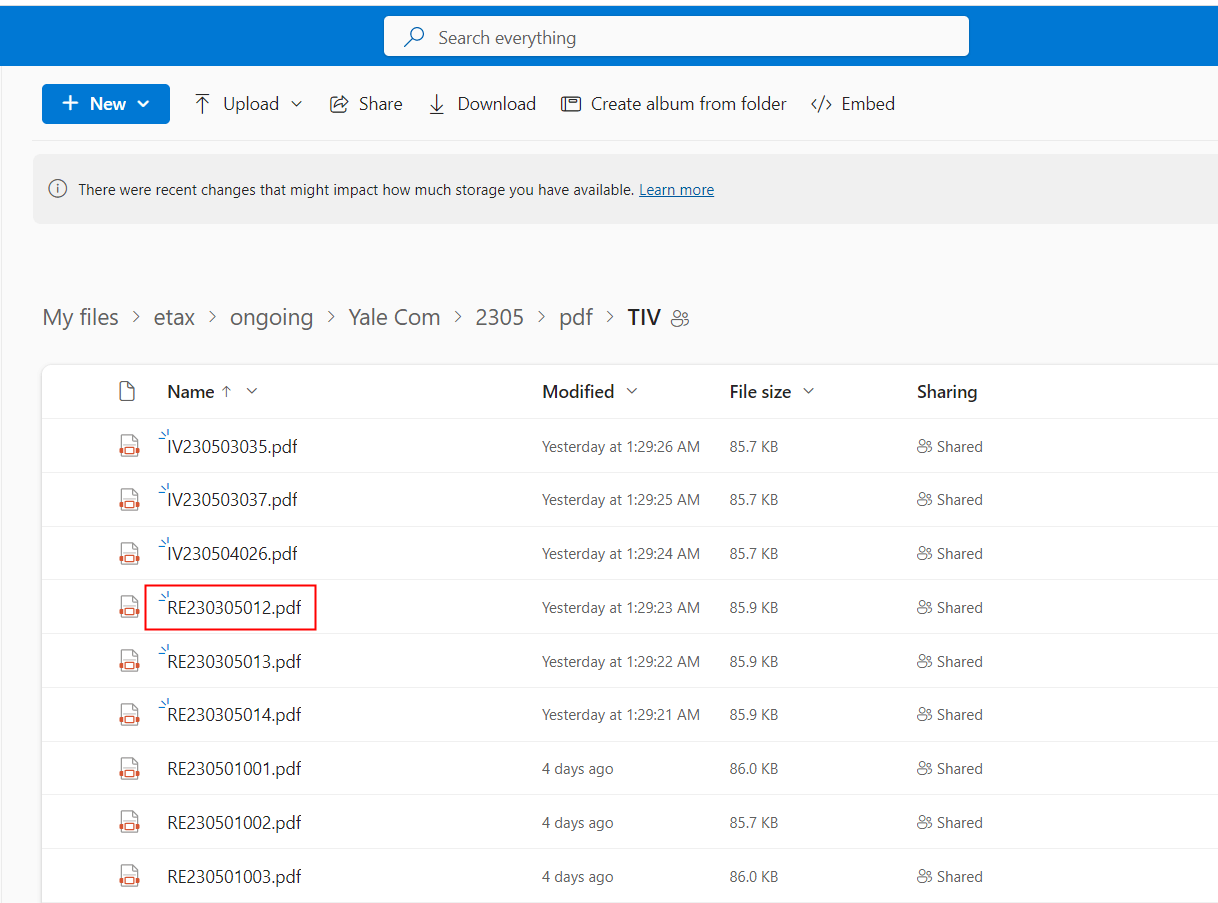Open file RE230305013.pdf
This screenshot has width=1218, height=903.
click(x=234, y=662)
